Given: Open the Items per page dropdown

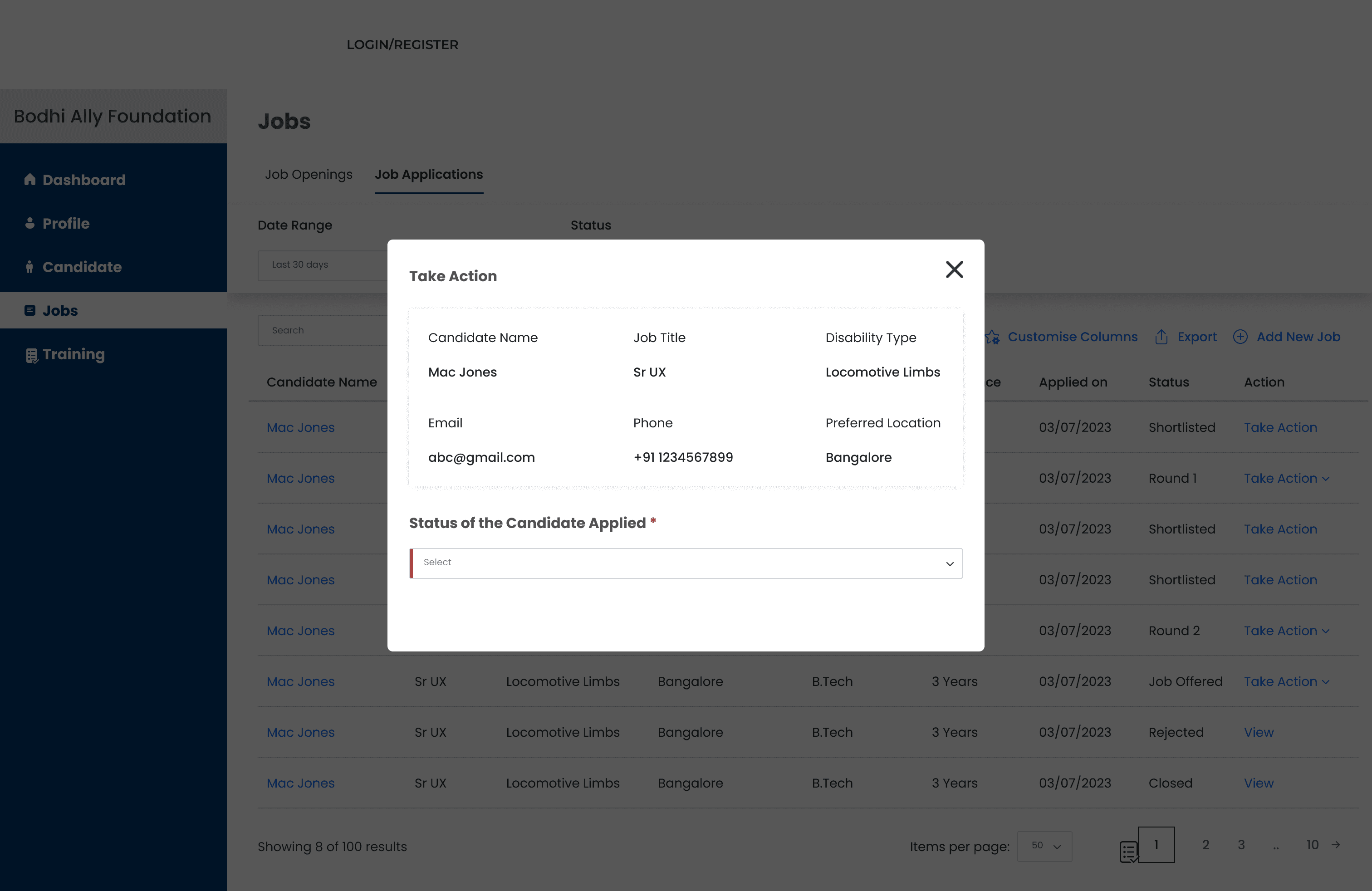Looking at the screenshot, I should pyautogui.click(x=1044, y=846).
